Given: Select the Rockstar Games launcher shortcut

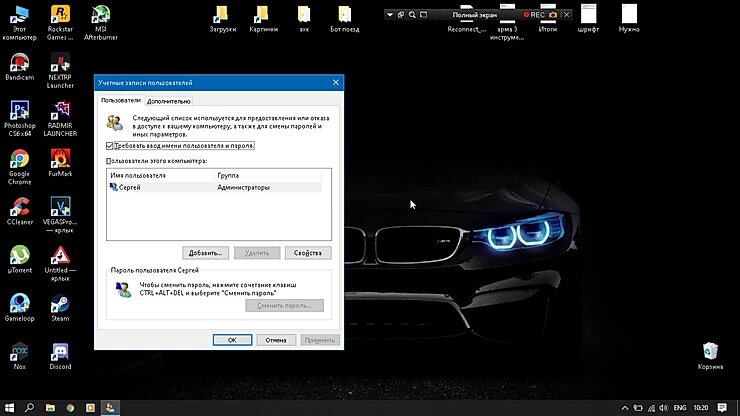Looking at the screenshot, I should tap(60, 23).
